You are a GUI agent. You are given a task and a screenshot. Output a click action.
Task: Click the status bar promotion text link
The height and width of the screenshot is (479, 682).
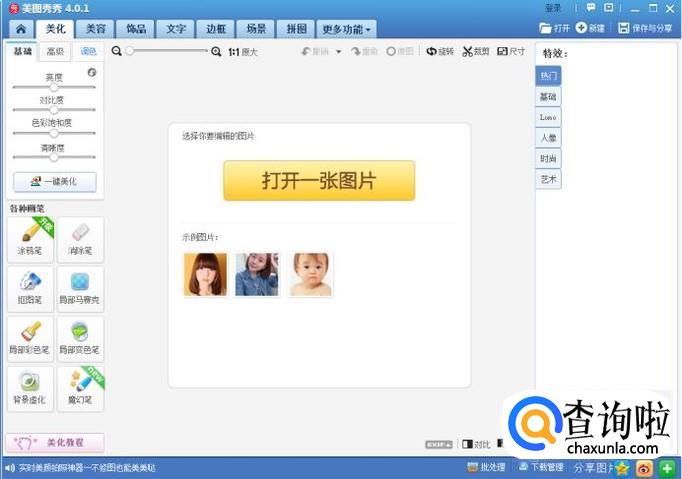tap(87, 468)
